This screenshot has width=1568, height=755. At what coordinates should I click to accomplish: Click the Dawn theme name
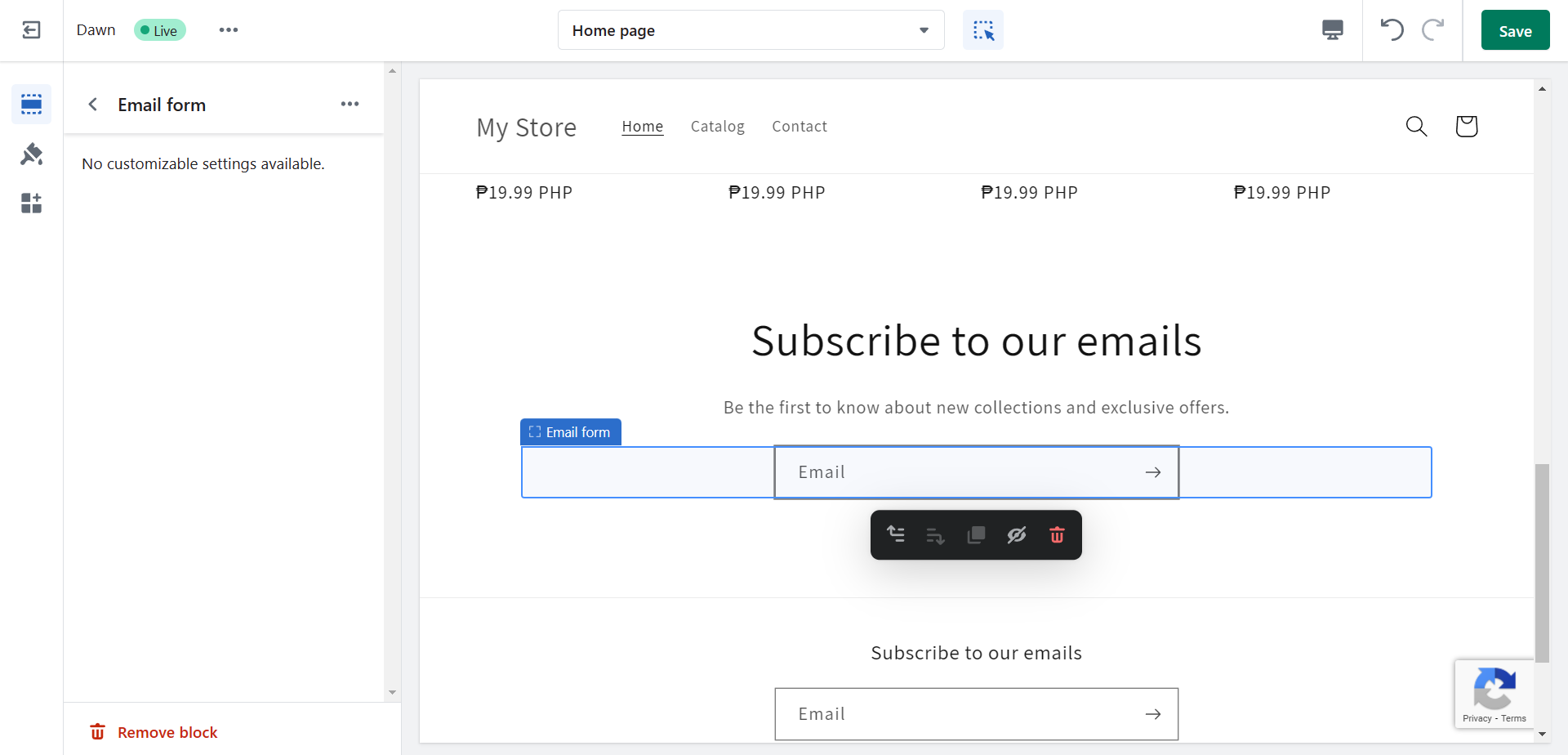96,30
